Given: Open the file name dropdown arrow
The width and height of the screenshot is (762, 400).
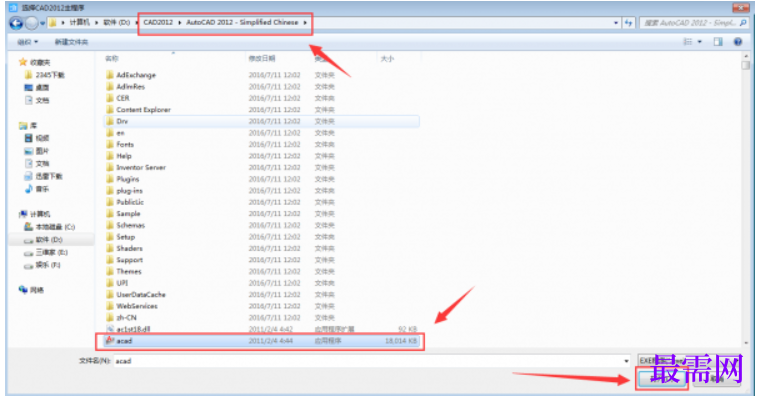Looking at the screenshot, I should point(626,361).
